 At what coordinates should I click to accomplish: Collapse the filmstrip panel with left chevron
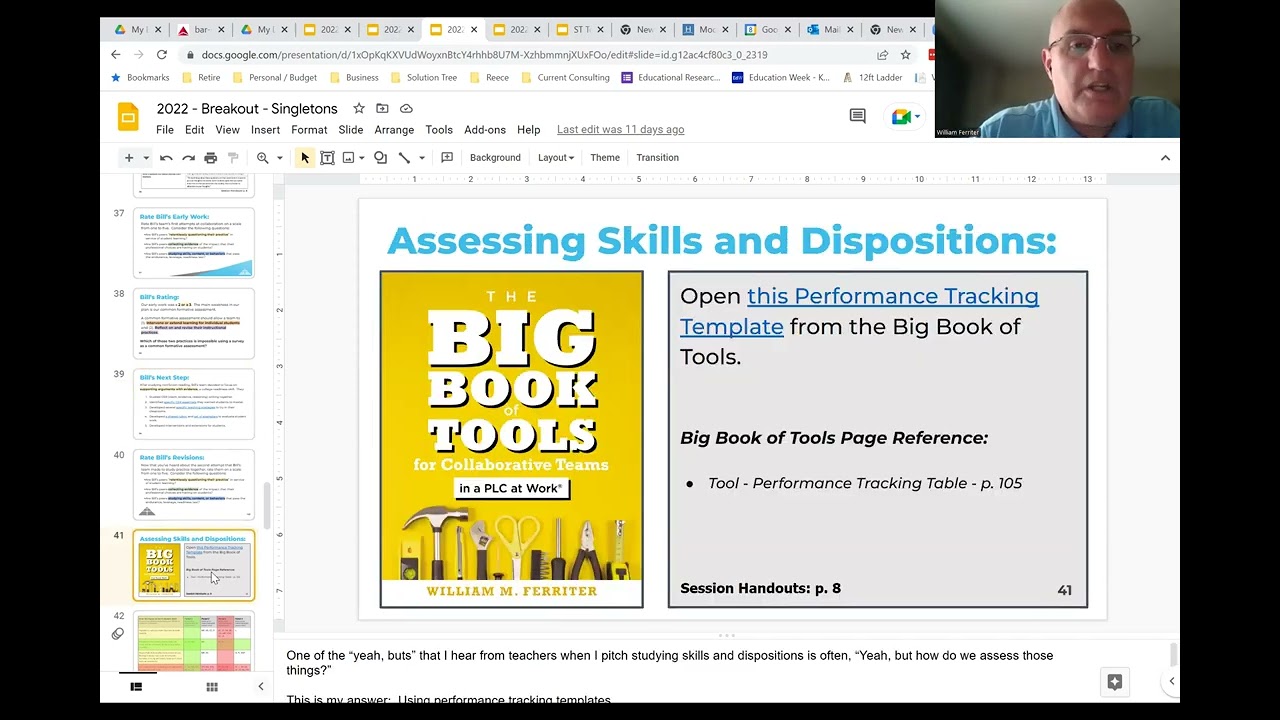261,687
